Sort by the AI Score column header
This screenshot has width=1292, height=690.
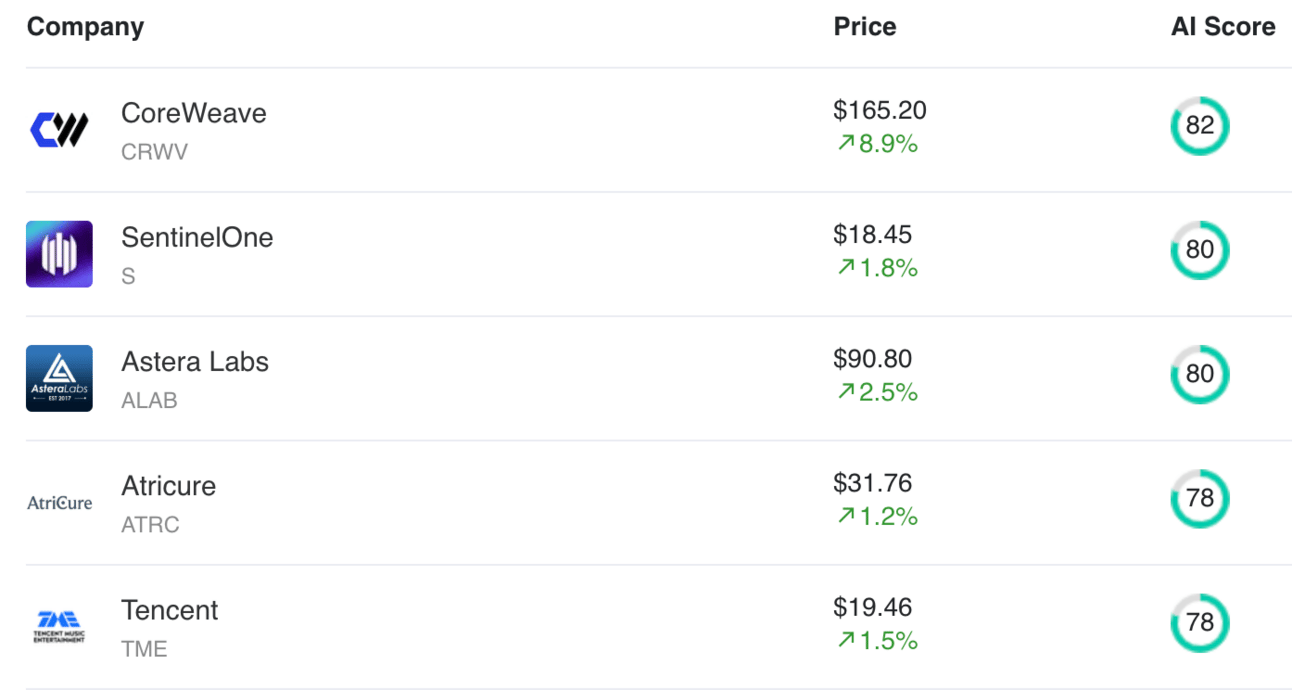click(1222, 27)
